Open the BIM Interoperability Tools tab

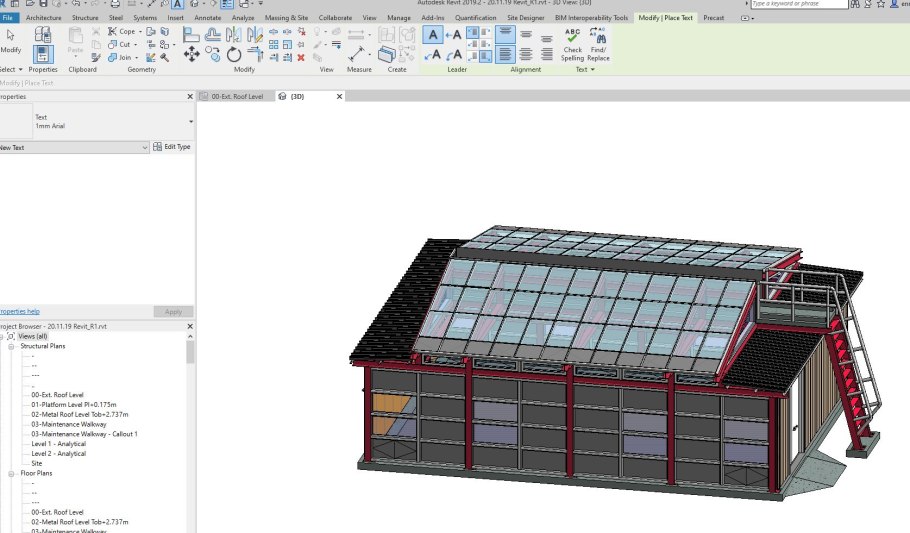pos(591,18)
